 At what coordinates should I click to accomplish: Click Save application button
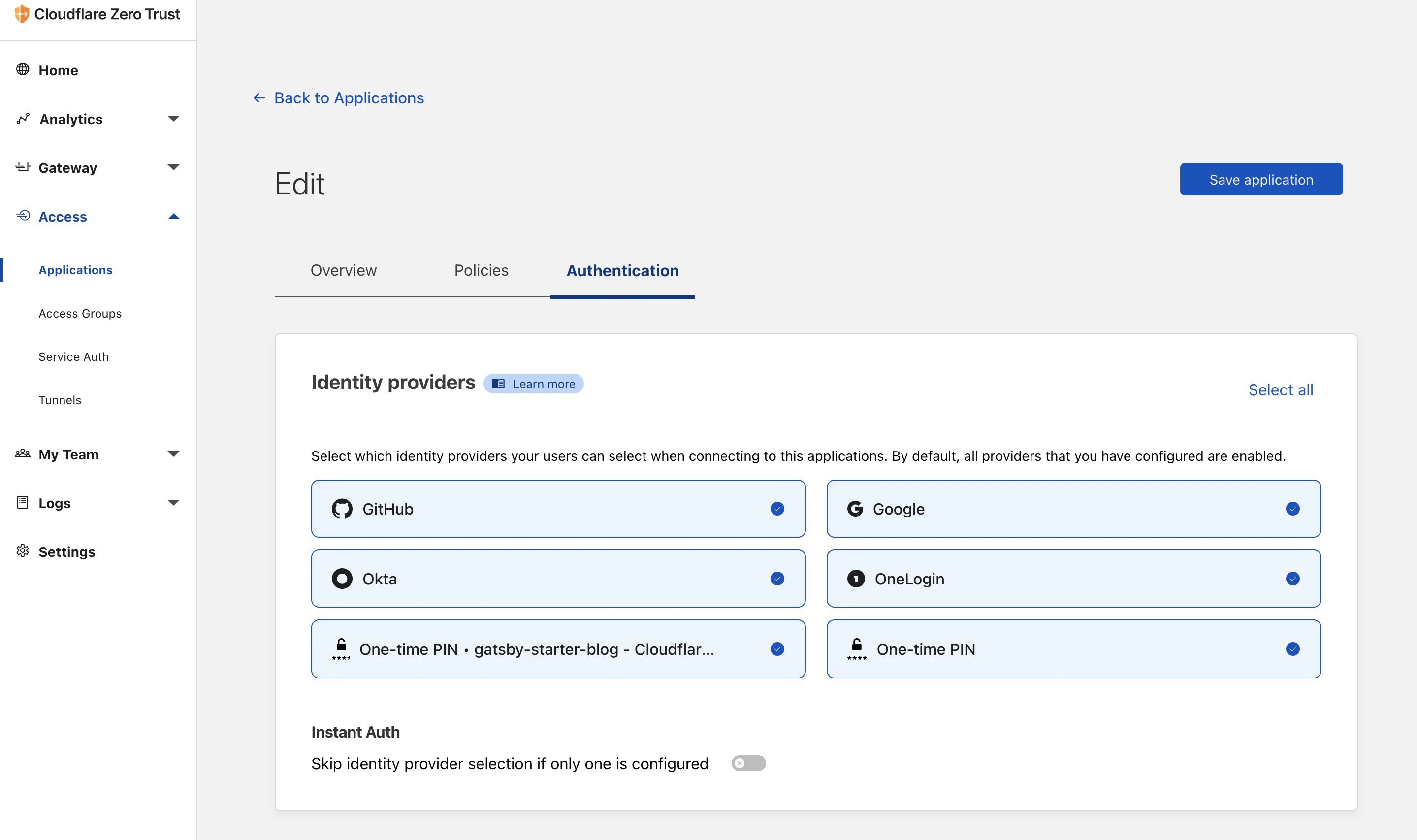click(x=1261, y=179)
